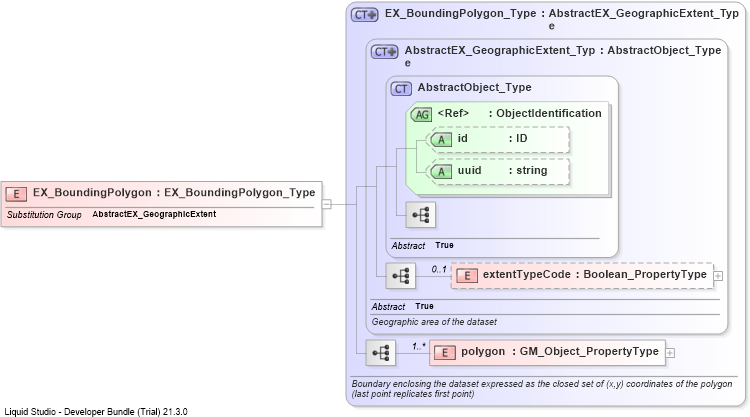Collapse the EX_BoundingPolygon element node
The image size is (750, 417).
tap(327, 204)
